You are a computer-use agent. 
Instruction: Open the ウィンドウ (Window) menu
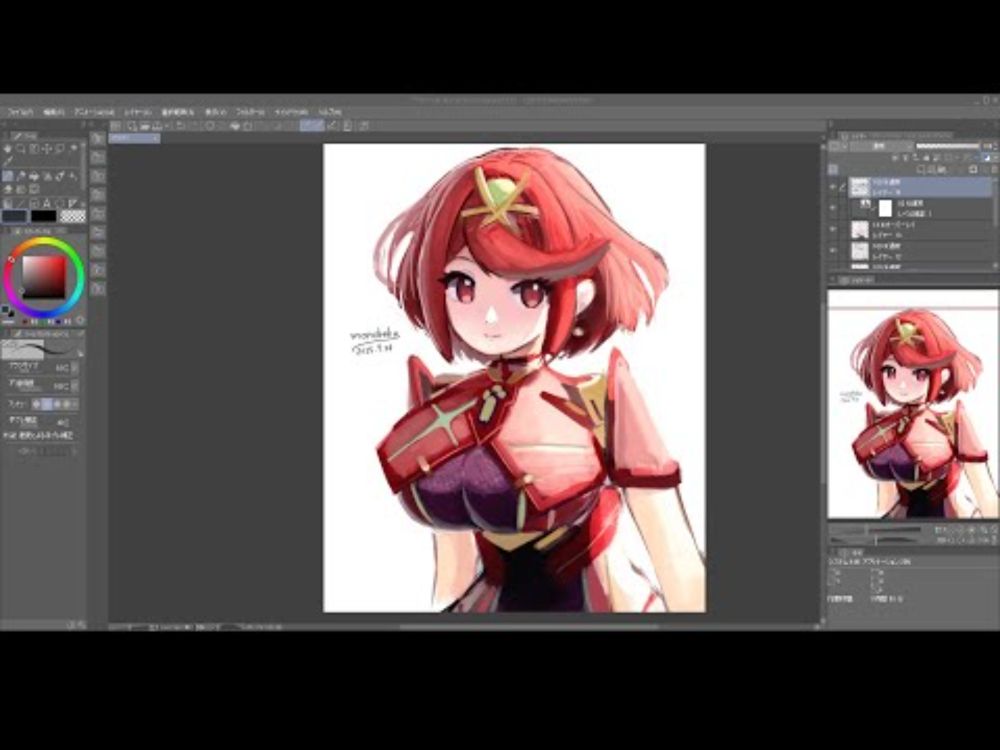[x=291, y=112]
